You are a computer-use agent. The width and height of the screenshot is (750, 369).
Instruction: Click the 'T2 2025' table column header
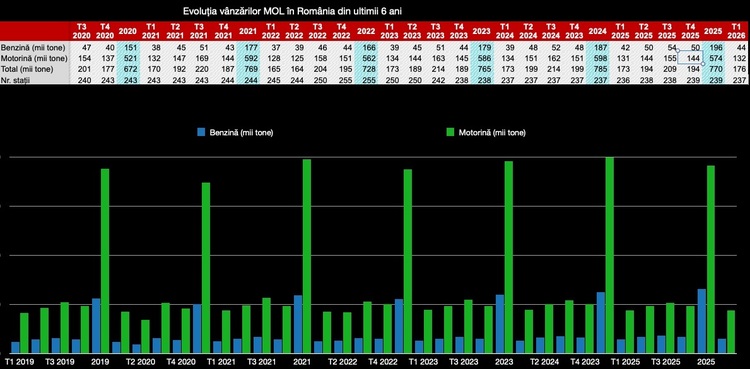644,31
